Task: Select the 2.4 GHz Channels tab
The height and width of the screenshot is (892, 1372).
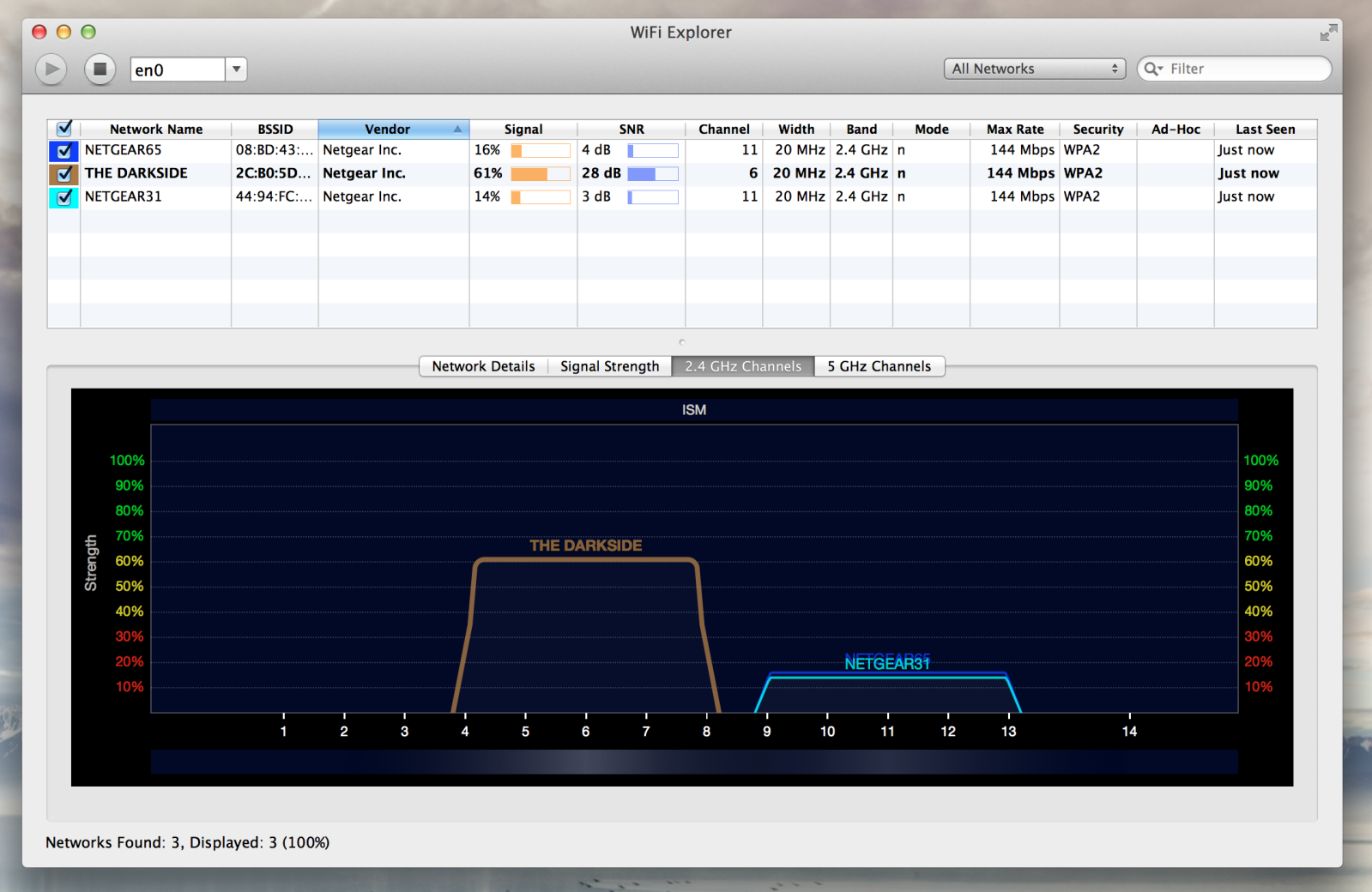Action: (x=743, y=366)
